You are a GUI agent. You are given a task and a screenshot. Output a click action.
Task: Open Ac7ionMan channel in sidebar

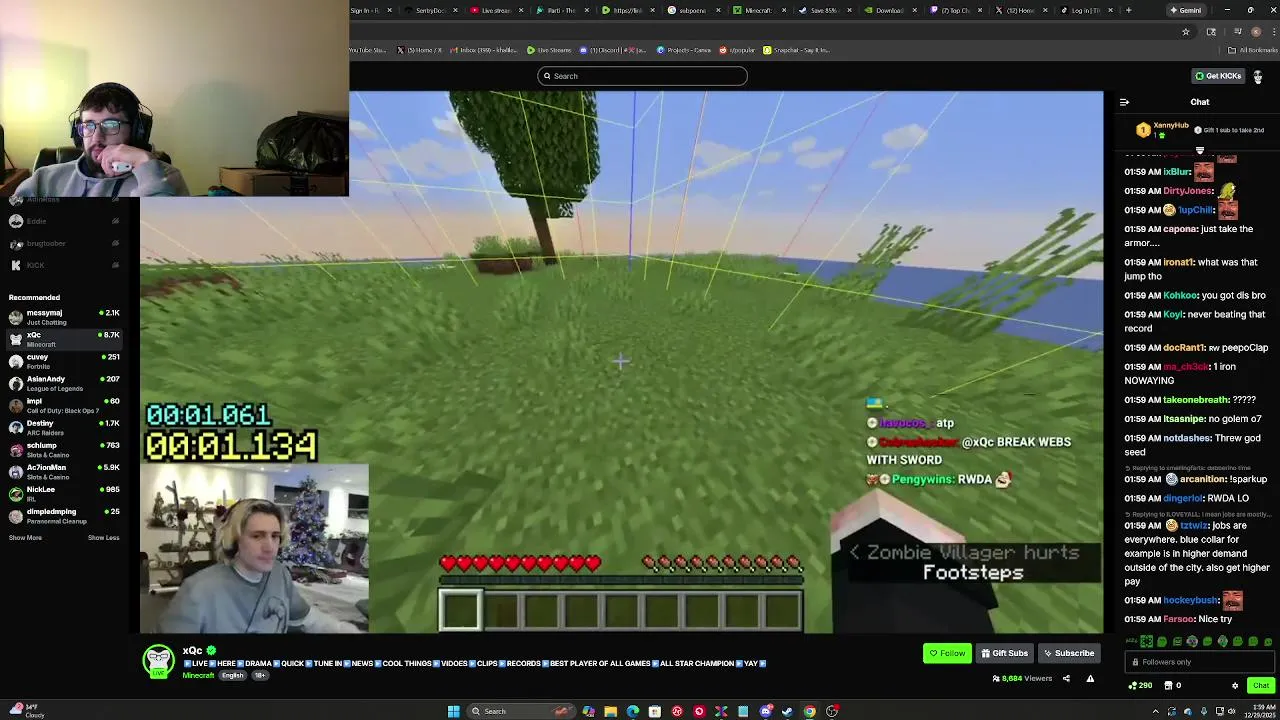[x=64, y=471]
